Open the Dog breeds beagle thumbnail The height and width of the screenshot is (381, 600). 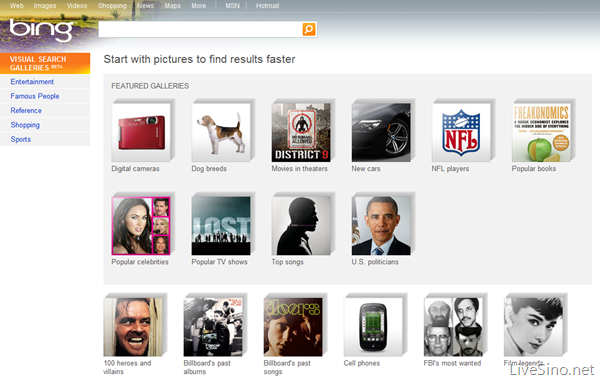(x=222, y=131)
